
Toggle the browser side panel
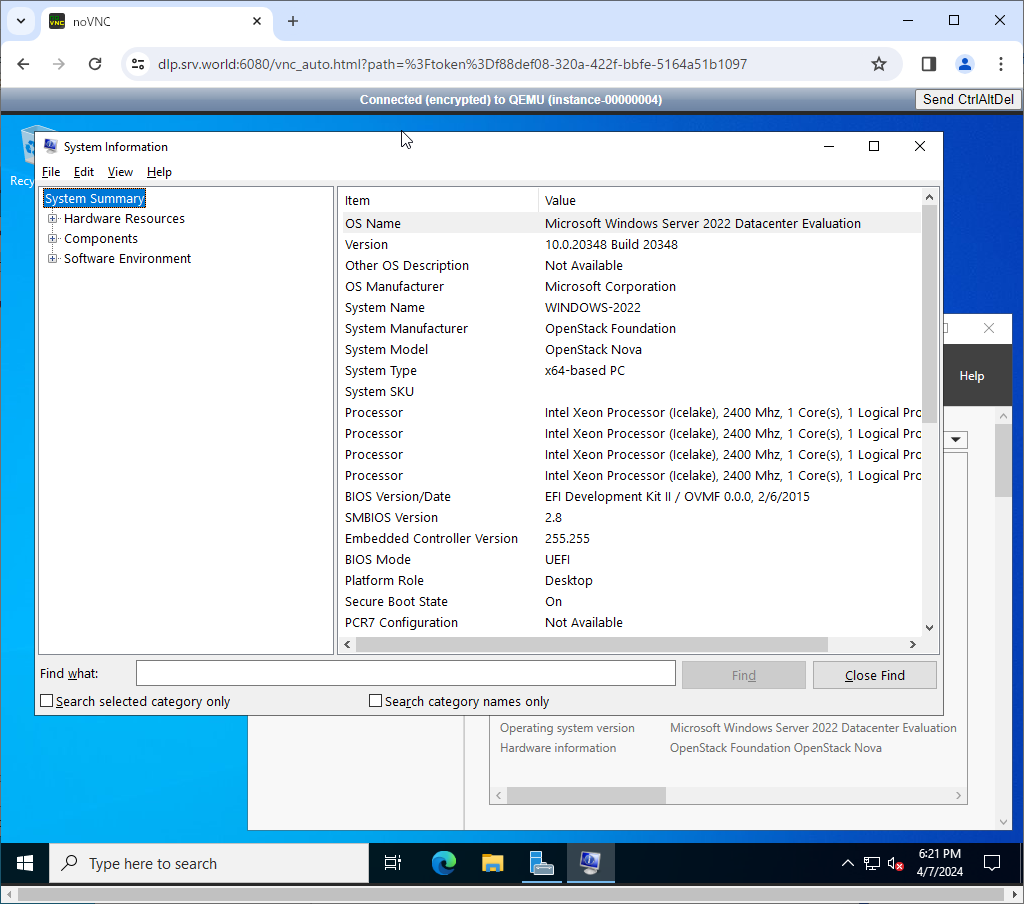pos(929,64)
